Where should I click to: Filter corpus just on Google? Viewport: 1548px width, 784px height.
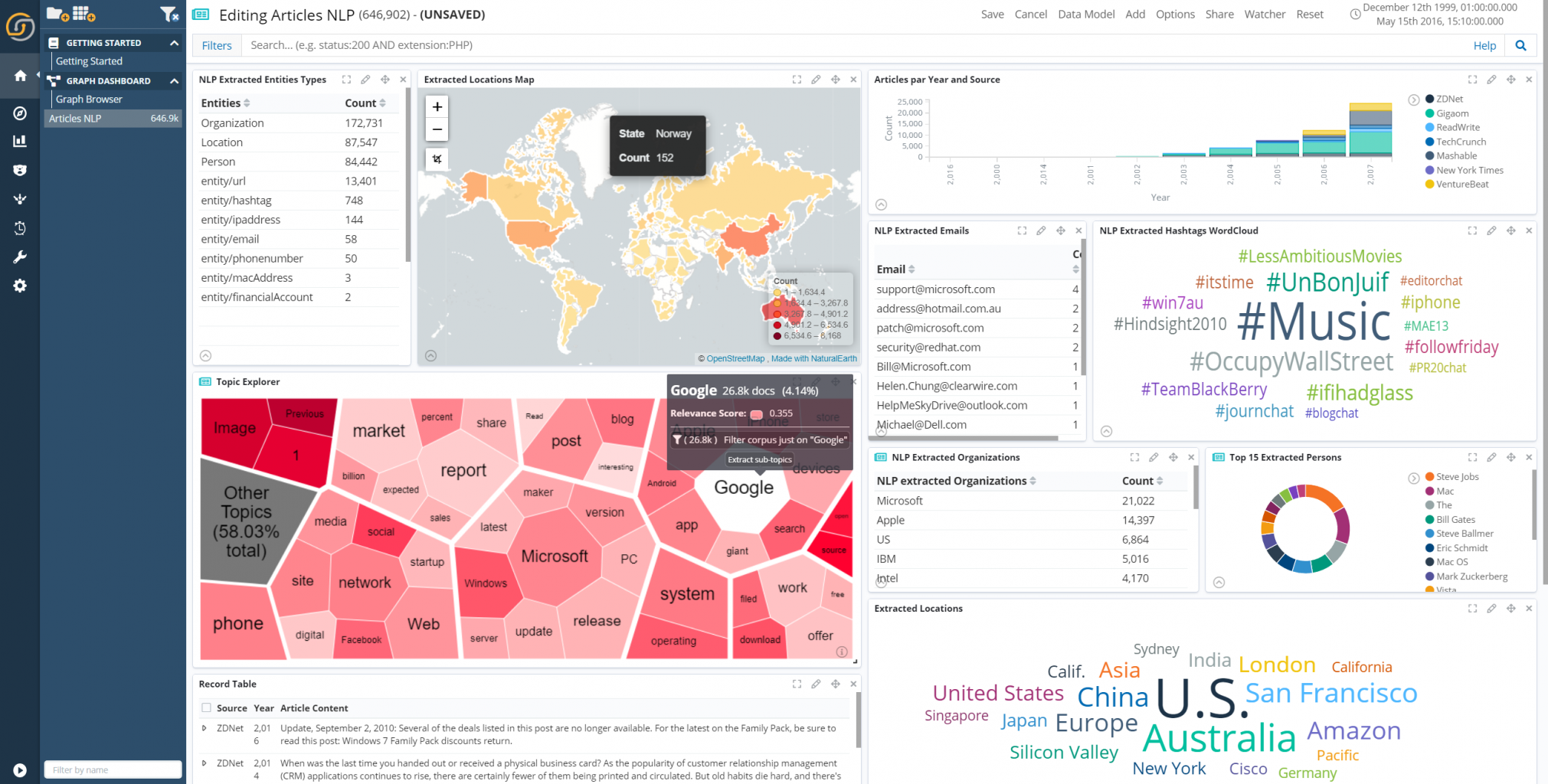[760, 439]
